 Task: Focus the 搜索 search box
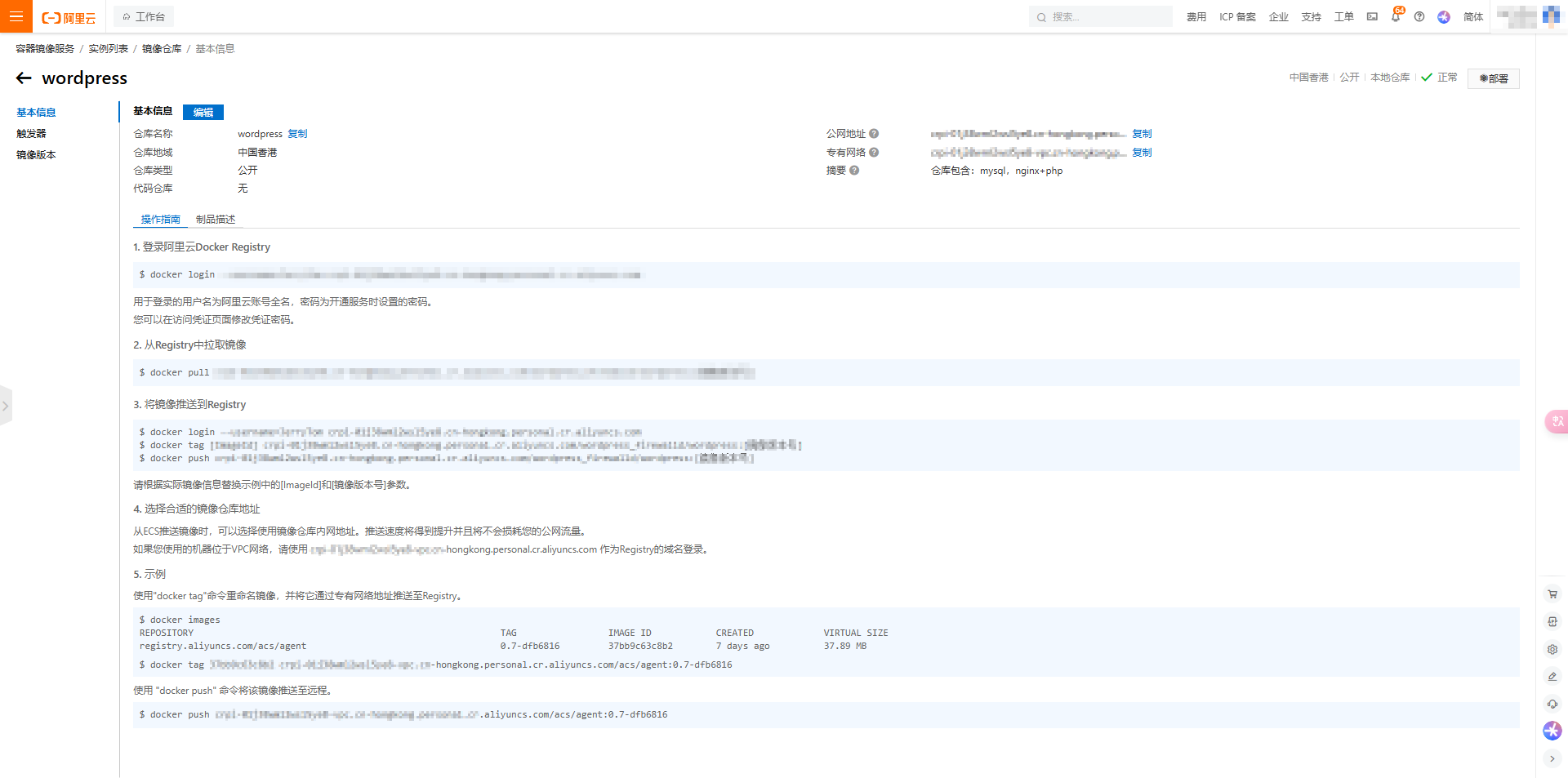1100,17
